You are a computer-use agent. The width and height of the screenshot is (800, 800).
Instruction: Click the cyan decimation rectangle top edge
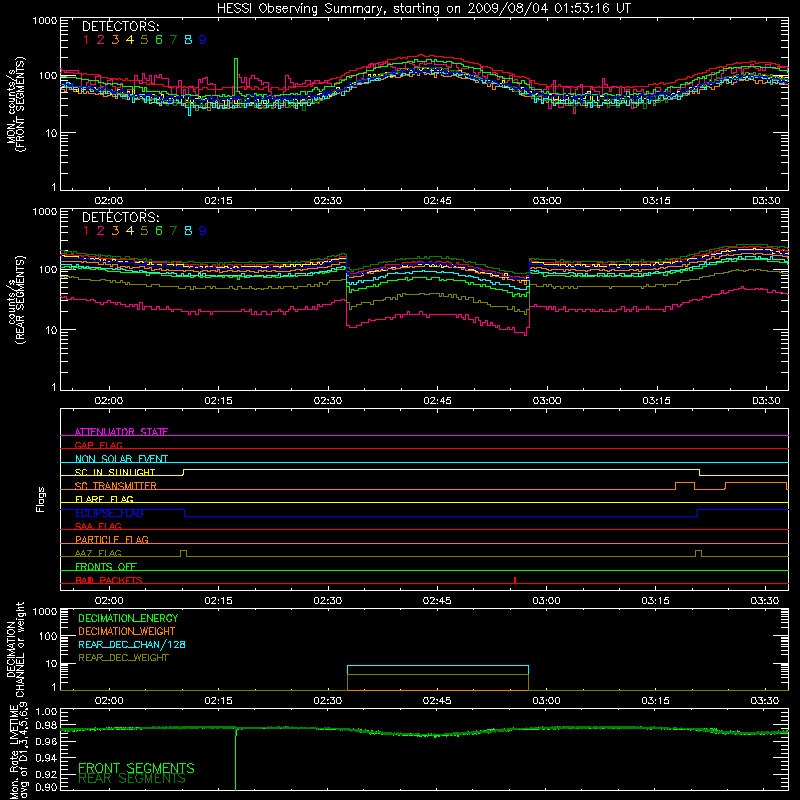(438, 666)
